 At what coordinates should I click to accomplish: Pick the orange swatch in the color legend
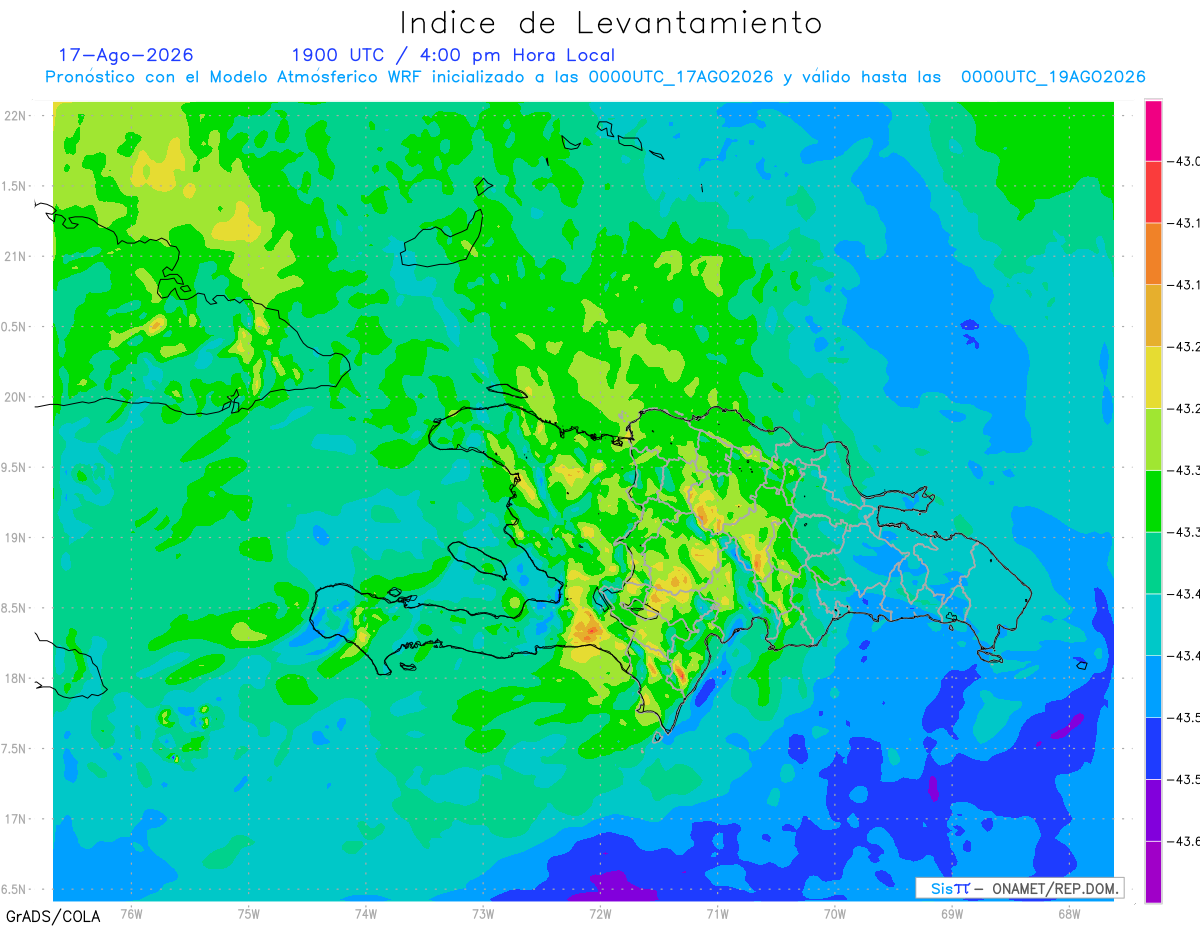click(x=1153, y=254)
